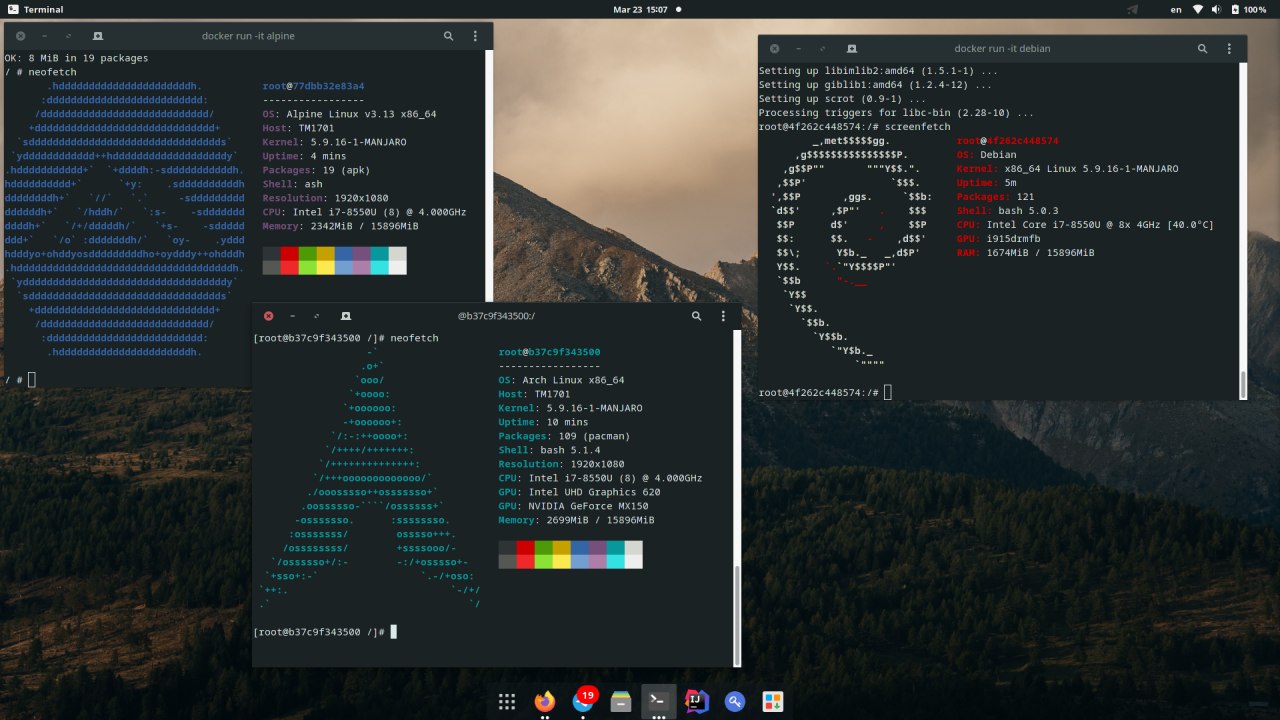
Task: Click scrollbar thumb in the debian terminal
Action: (x=1243, y=384)
